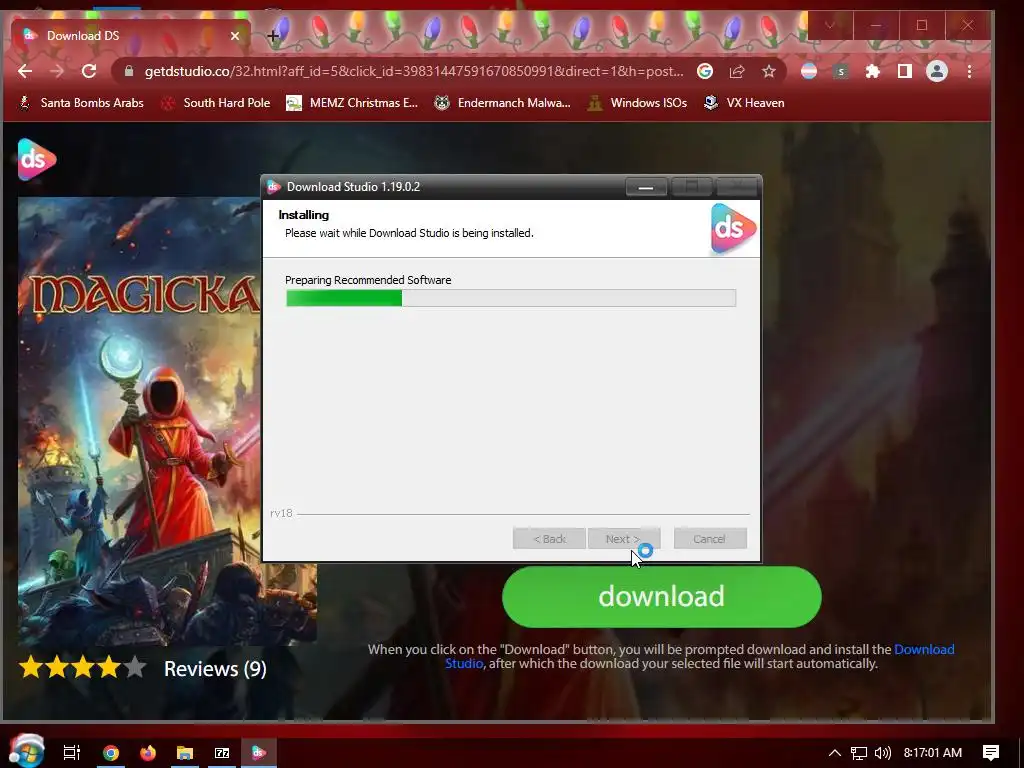Click the share page icon
The height and width of the screenshot is (768, 1024).
737,71
